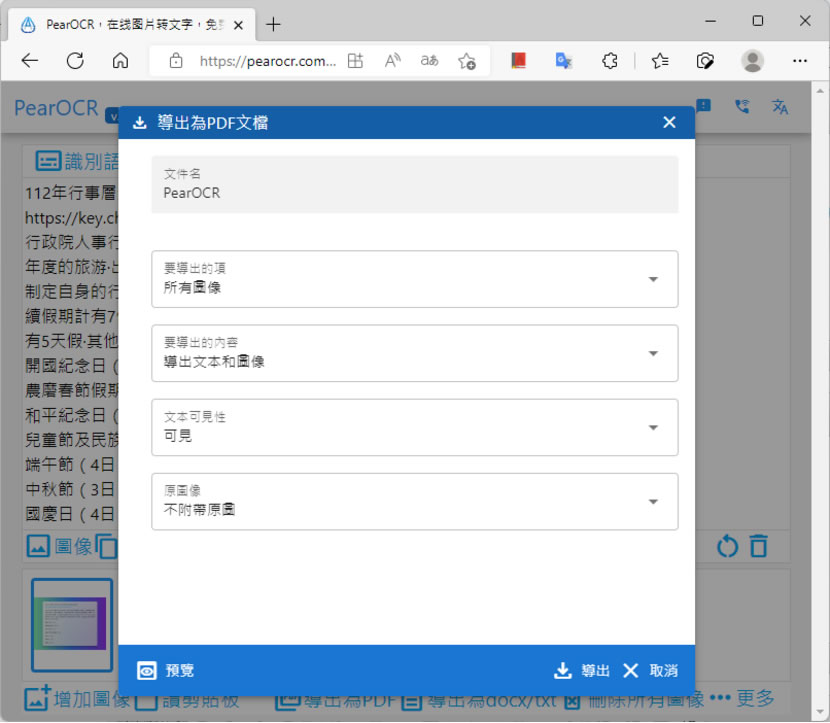Image resolution: width=830 pixels, height=723 pixels.
Task: Open the 要導出的頁 dropdown
Action: tap(414, 279)
